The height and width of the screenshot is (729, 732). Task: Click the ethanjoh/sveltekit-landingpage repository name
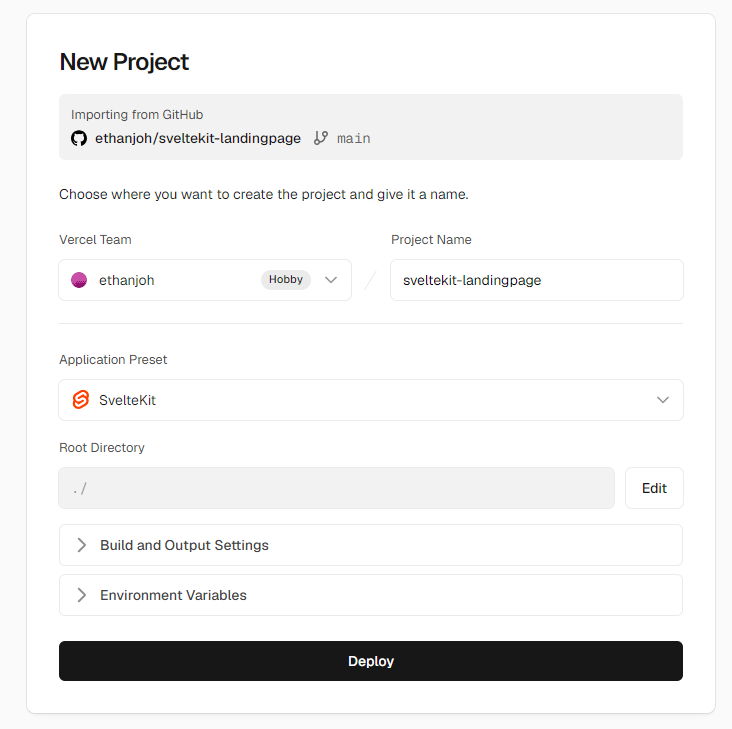pos(198,138)
